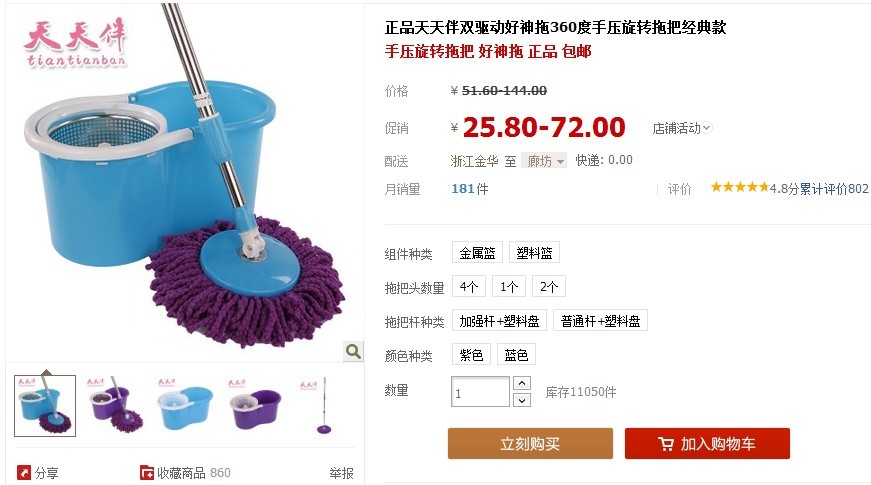Select the 塑料篮 component option
Viewport: 871px width, 485px height.
point(534,253)
